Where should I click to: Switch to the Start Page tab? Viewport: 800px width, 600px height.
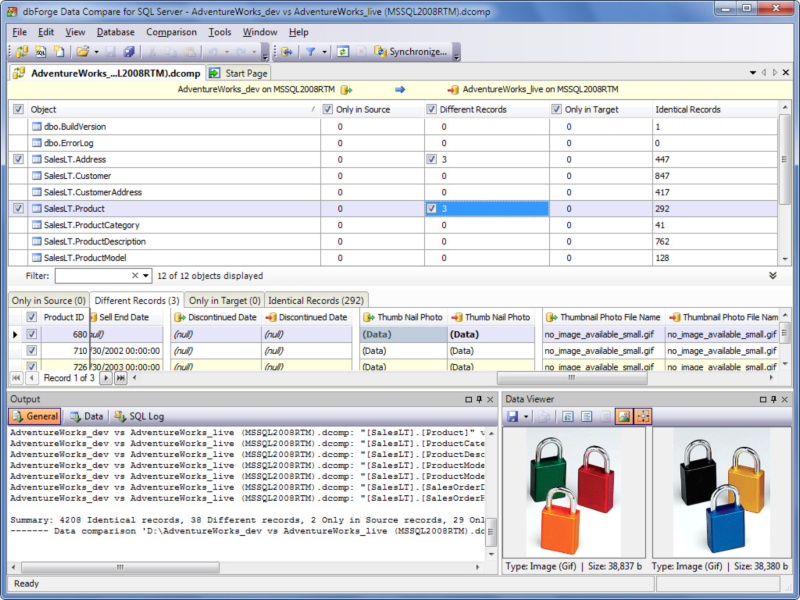pos(238,73)
